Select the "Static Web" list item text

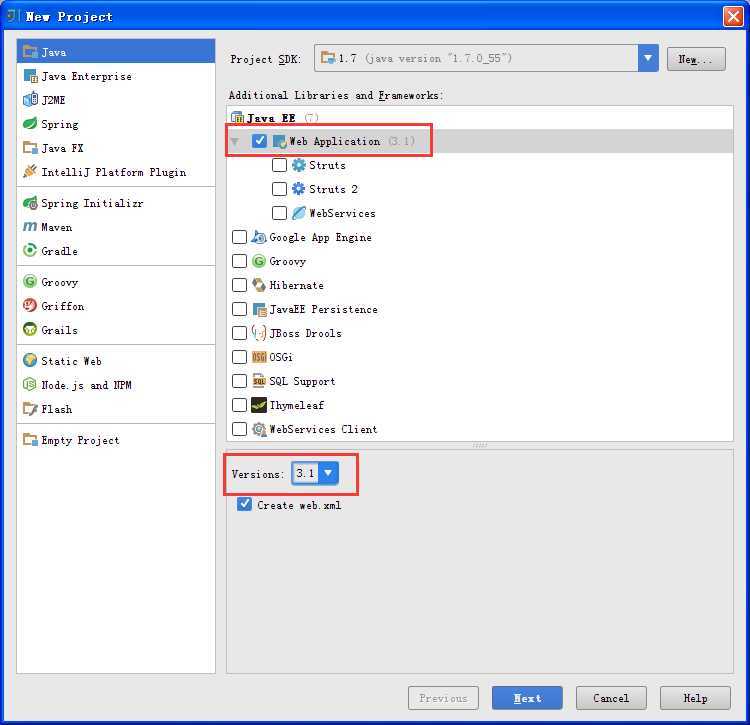click(71, 361)
